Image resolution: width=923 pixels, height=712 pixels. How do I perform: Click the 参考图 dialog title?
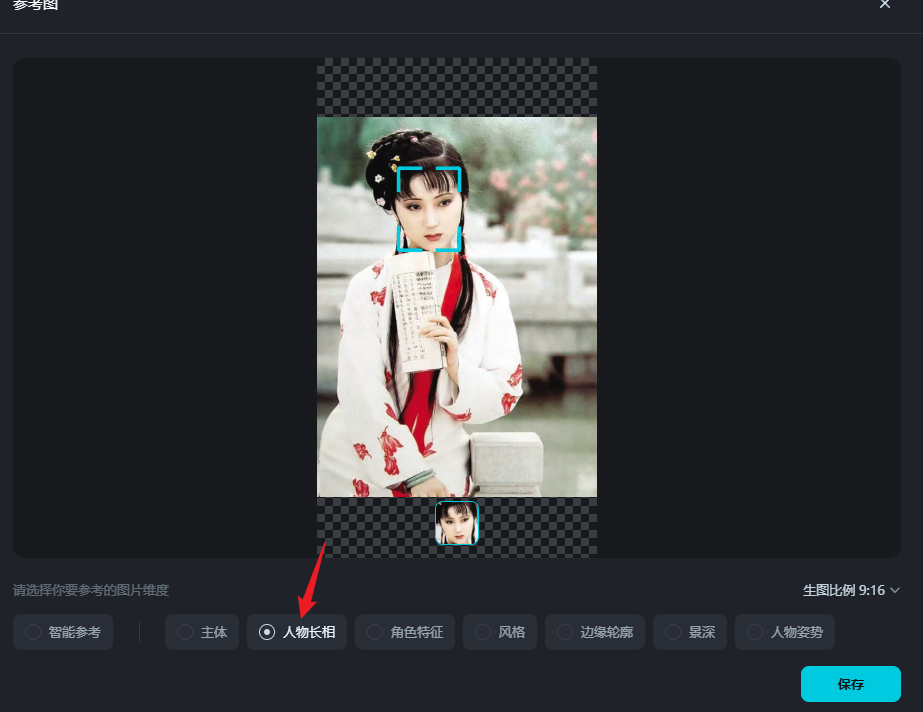tap(35, 6)
